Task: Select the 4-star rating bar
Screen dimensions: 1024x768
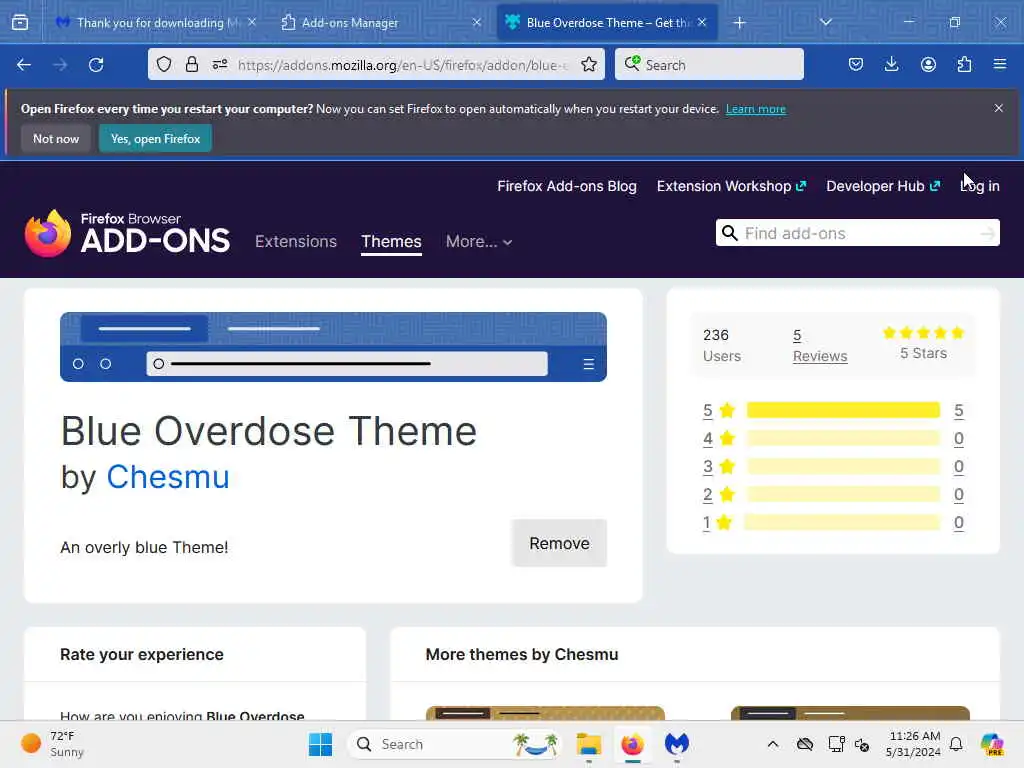Action: click(x=842, y=438)
